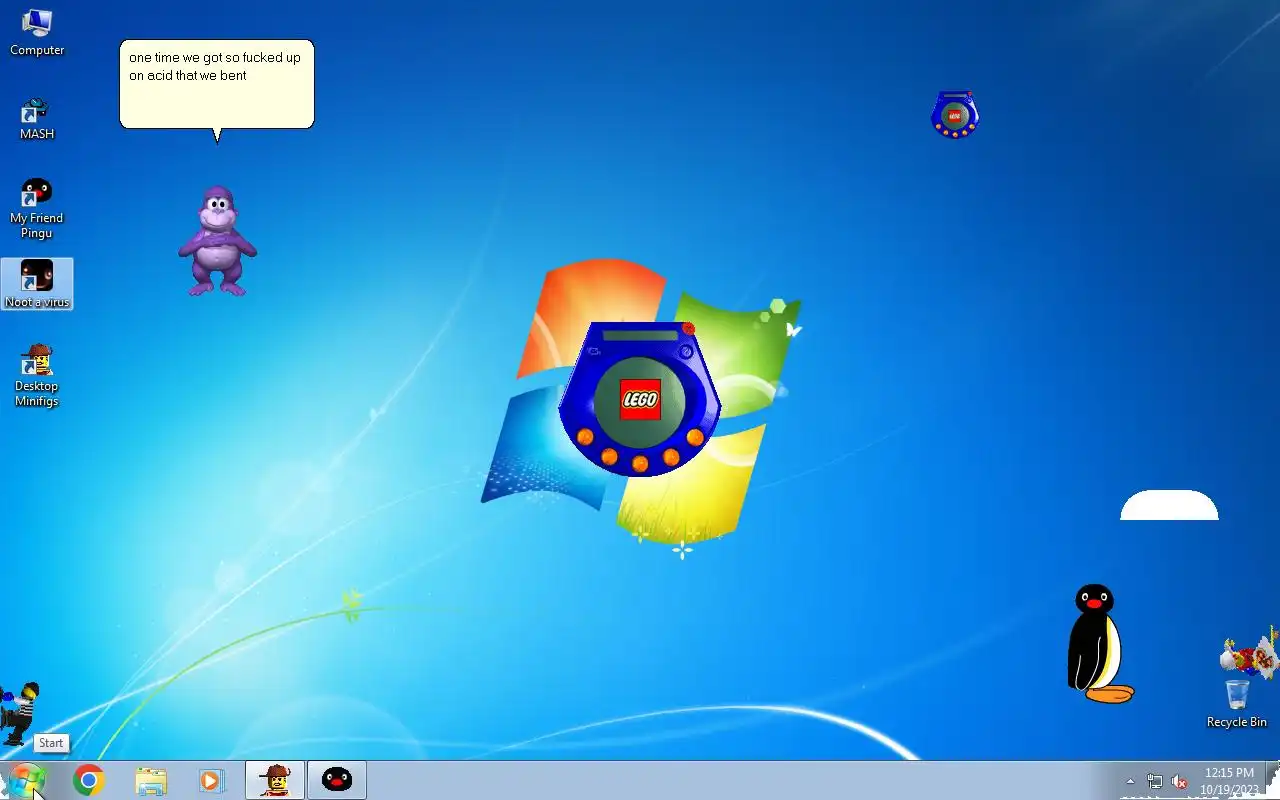
Task: Select the Desktop Minifigs shortcut icon
Action: coord(37,375)
